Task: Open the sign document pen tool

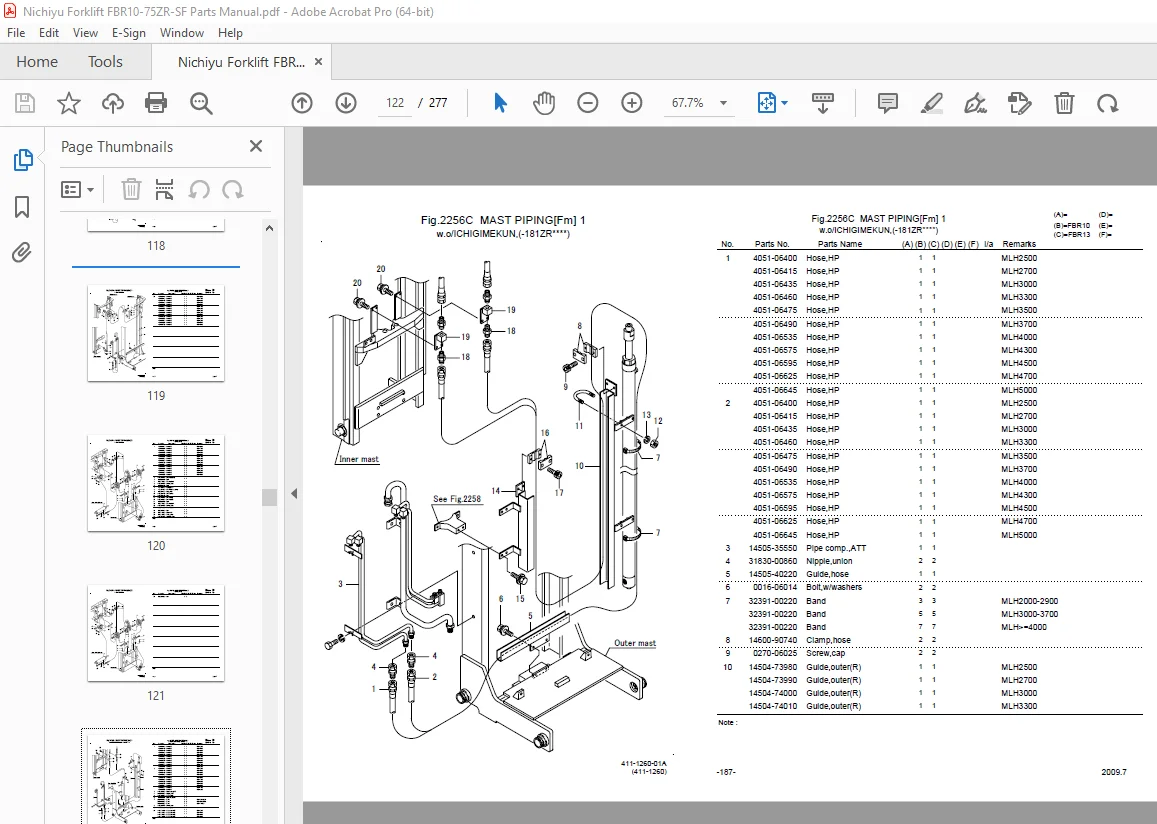Action: [x=975, y=103]
